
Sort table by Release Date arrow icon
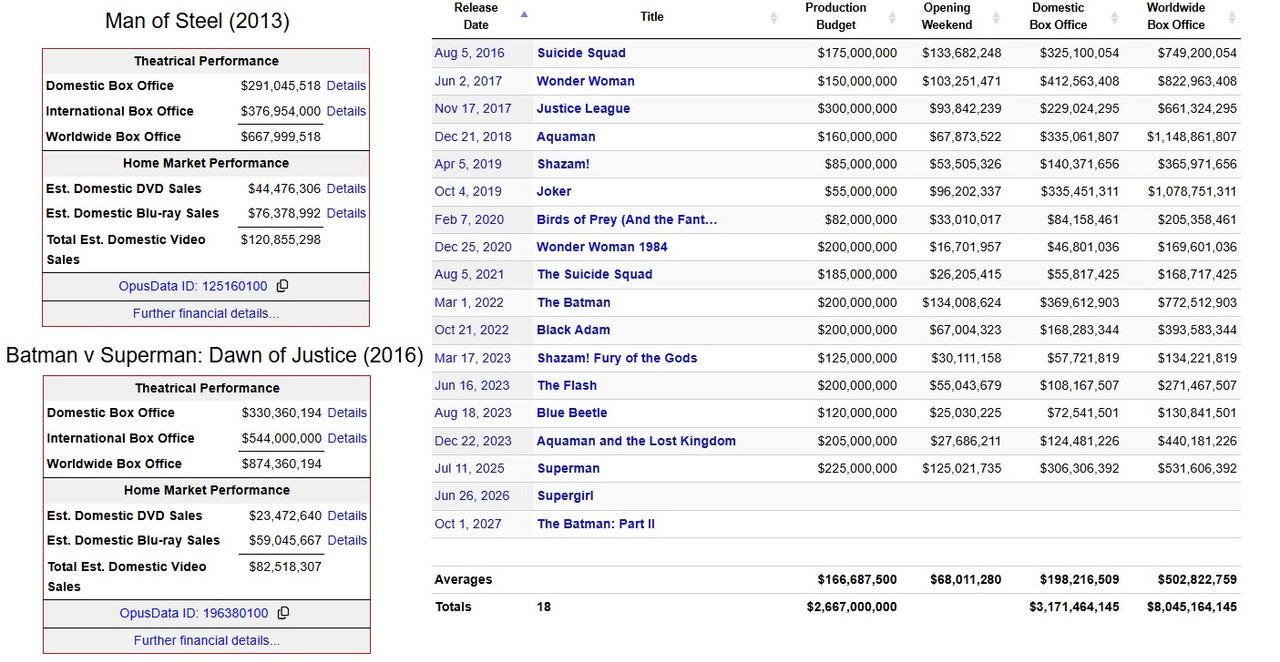[524, 13]
